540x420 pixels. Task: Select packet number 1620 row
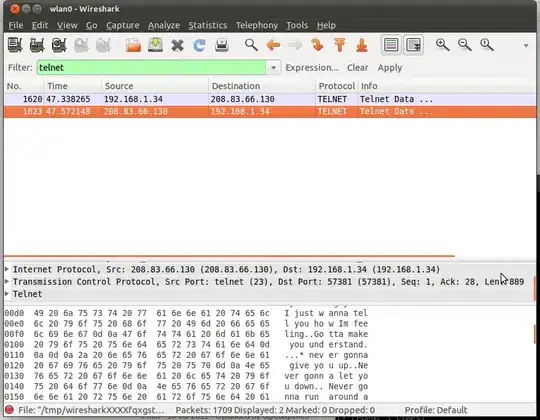(270, 99)
